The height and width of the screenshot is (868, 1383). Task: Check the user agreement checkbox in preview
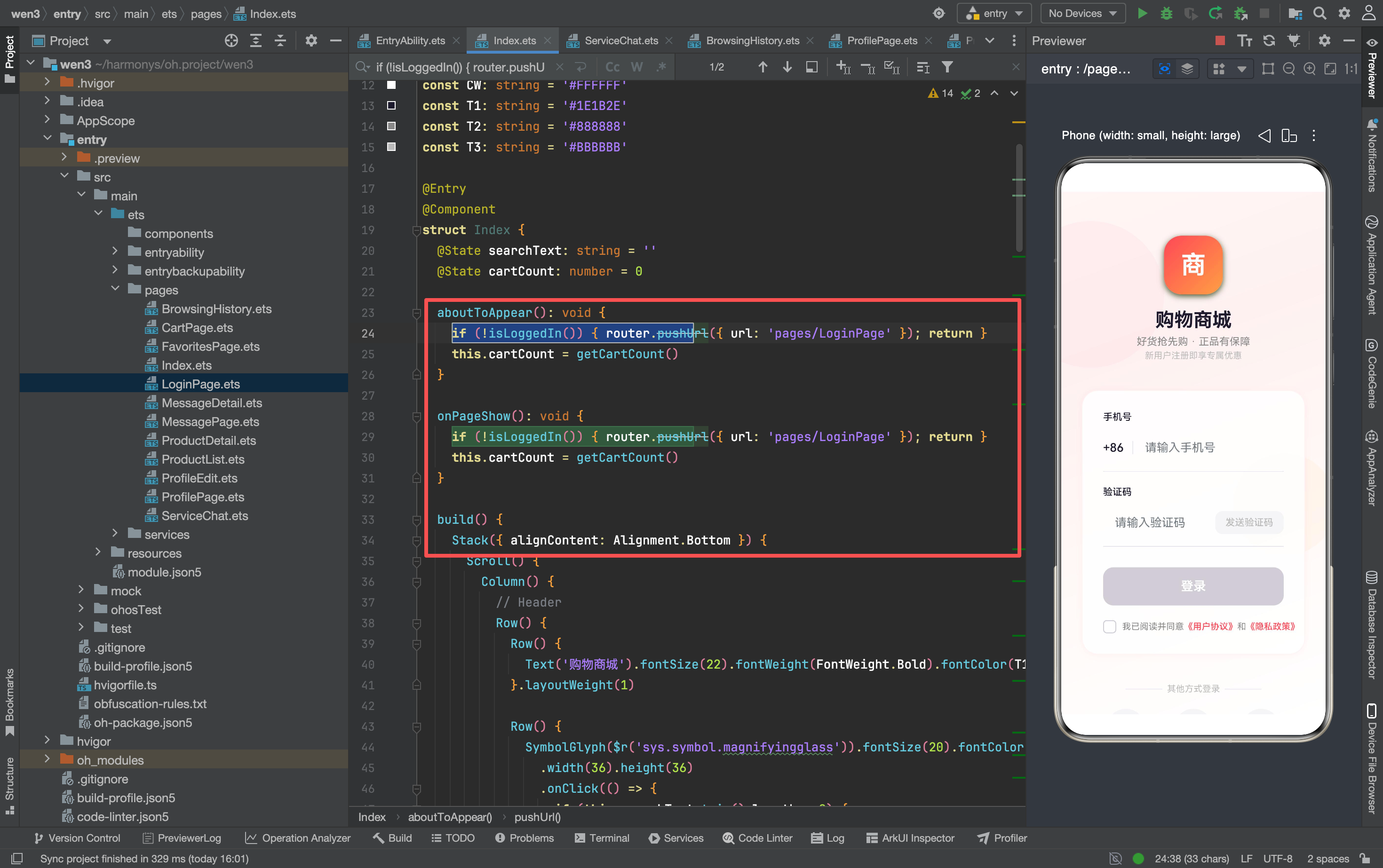pyautogui.click(x=1109, y=626)
